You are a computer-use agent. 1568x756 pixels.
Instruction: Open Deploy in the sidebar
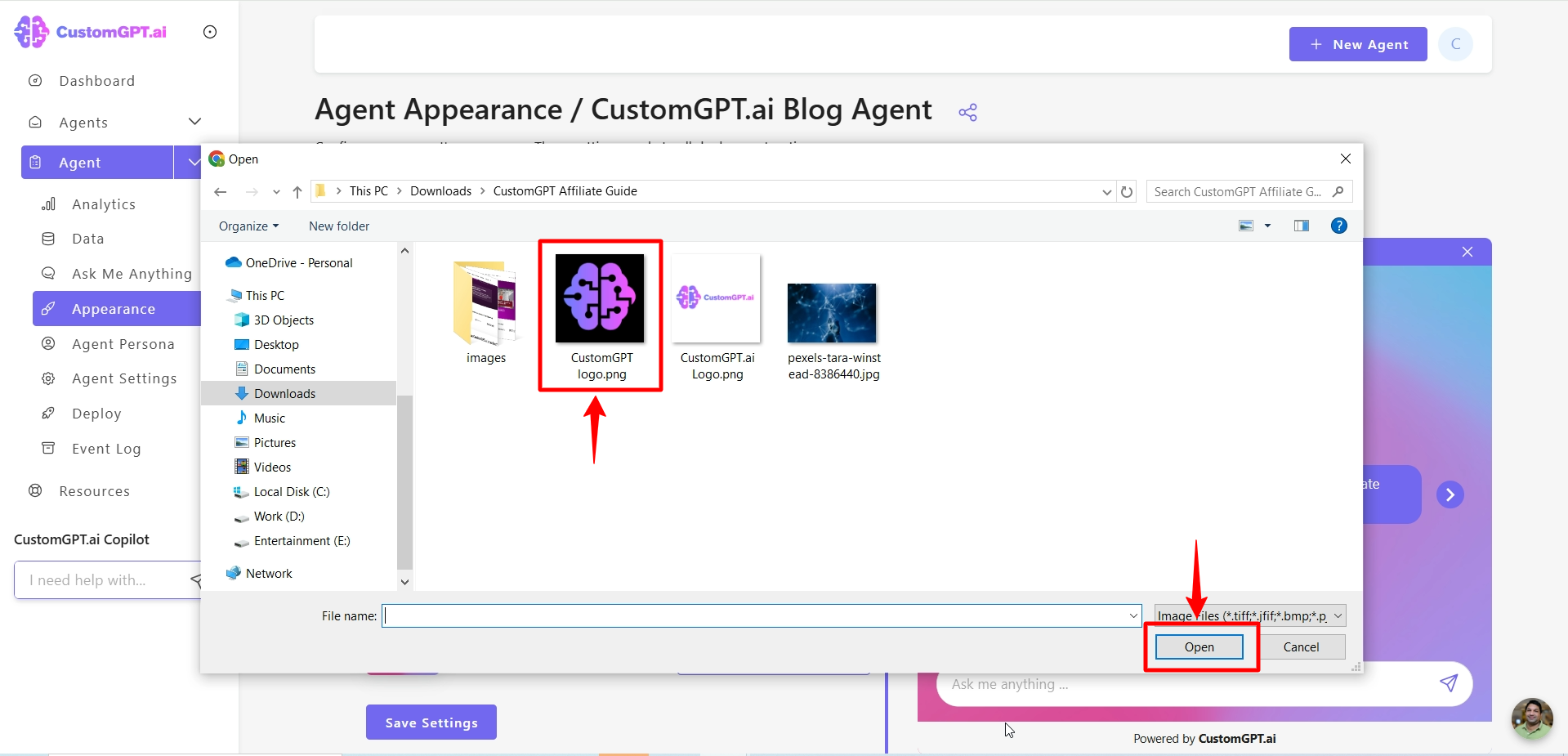pyautogui.click(x=96, y=414)
